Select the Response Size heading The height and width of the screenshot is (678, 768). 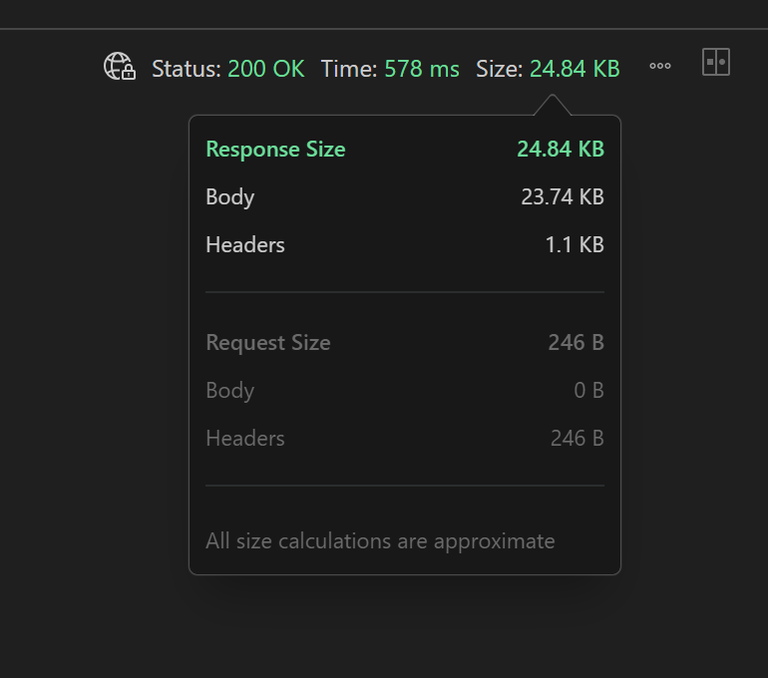[x=276, y=150]
